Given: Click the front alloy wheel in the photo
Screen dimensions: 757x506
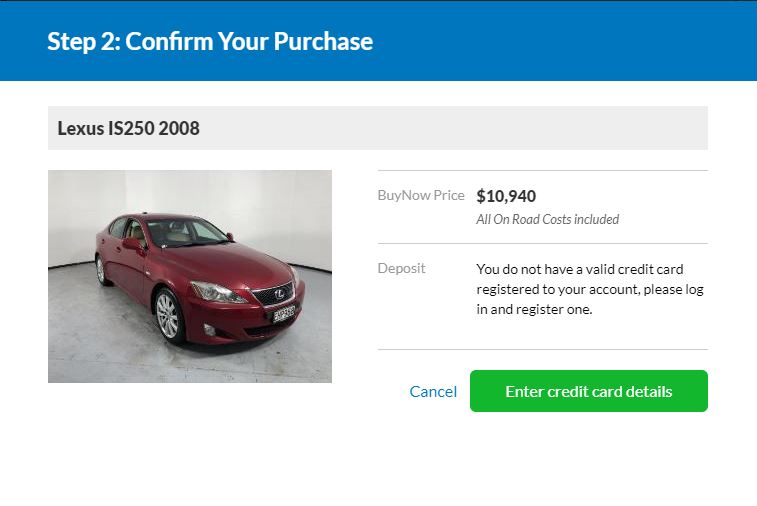Looking at the screenshot, I should 168,315.
